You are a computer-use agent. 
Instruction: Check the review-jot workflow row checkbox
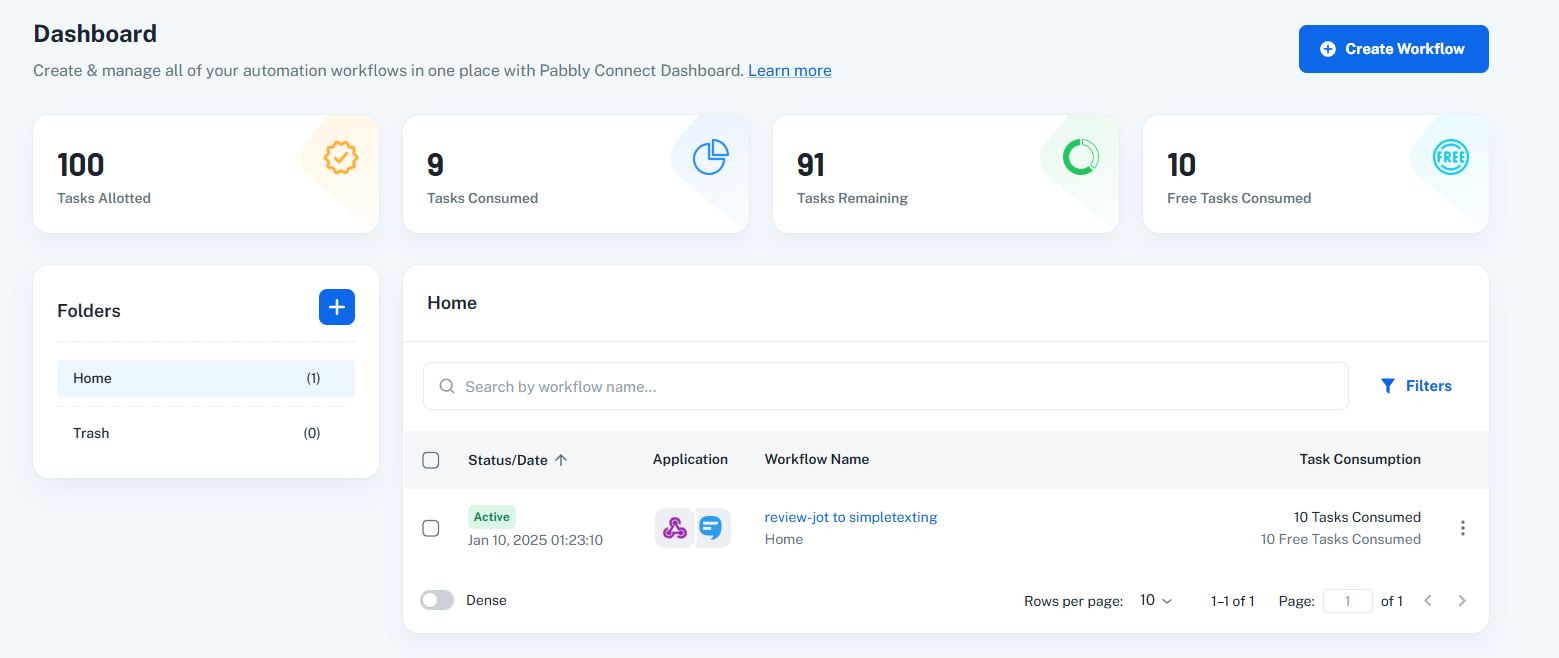431,528
